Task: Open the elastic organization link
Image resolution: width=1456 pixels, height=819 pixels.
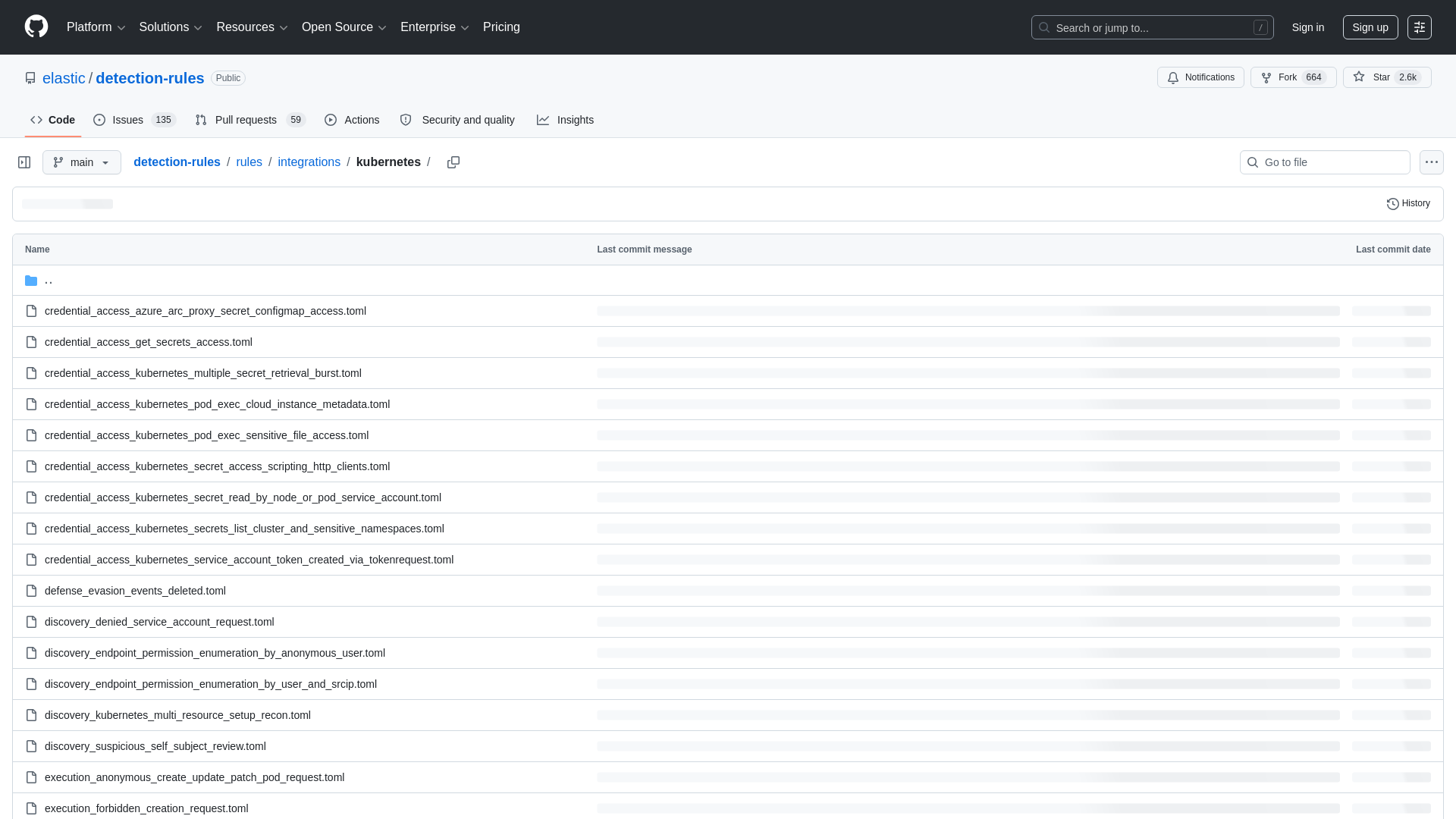Action: [x=64, y=78]
